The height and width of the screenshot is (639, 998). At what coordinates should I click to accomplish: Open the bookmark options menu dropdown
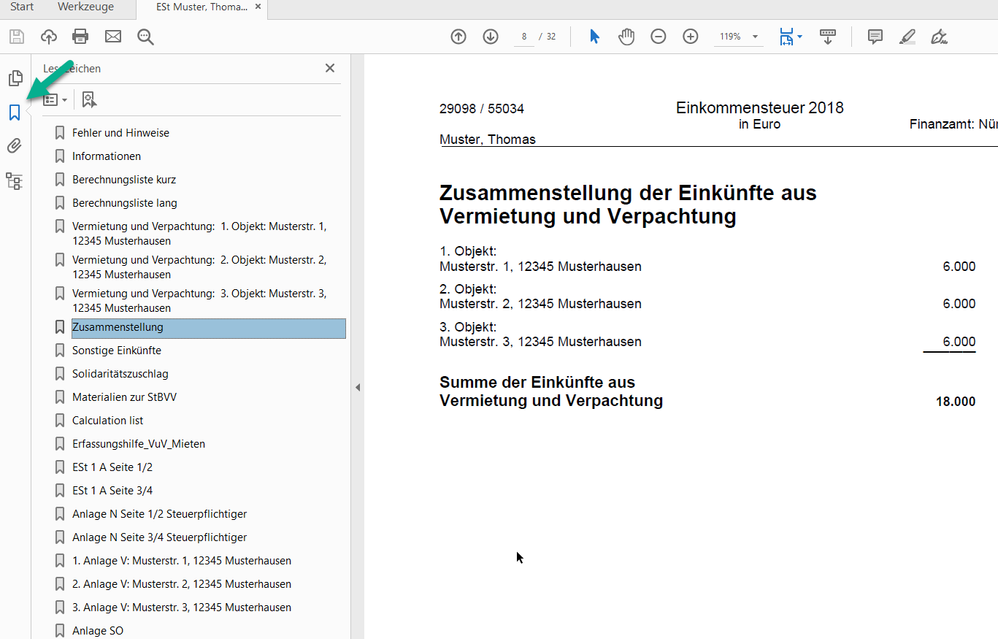click(x=55, y=100)
